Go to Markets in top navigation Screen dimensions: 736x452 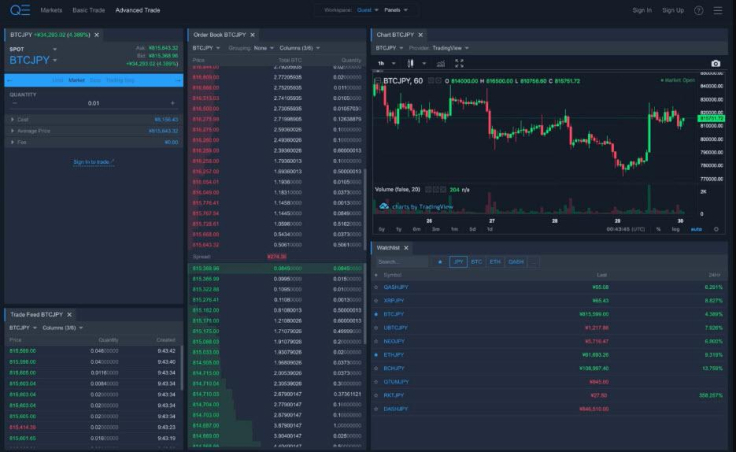click(x=51, y=10)
